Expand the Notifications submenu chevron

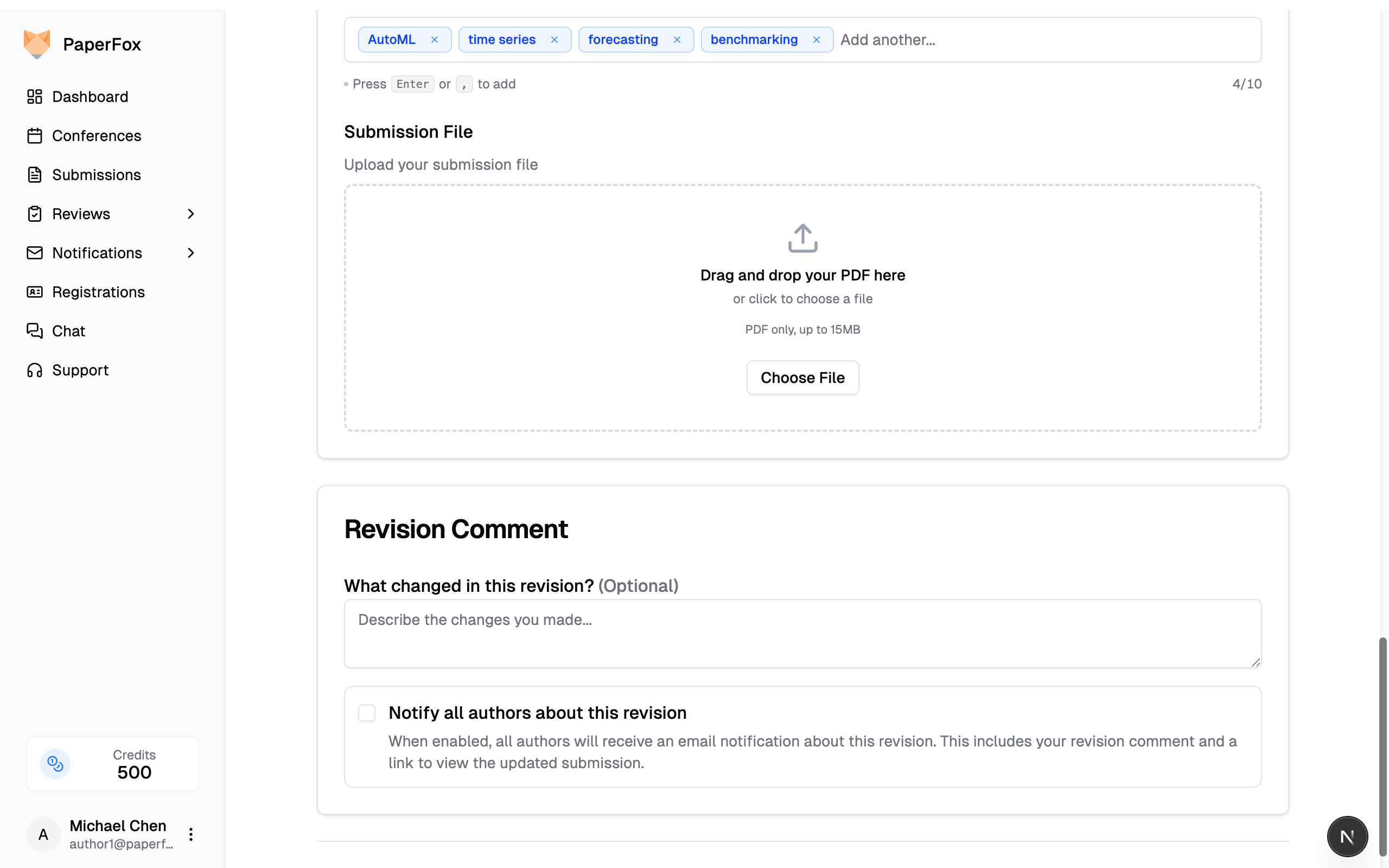(x=191, y=253)
